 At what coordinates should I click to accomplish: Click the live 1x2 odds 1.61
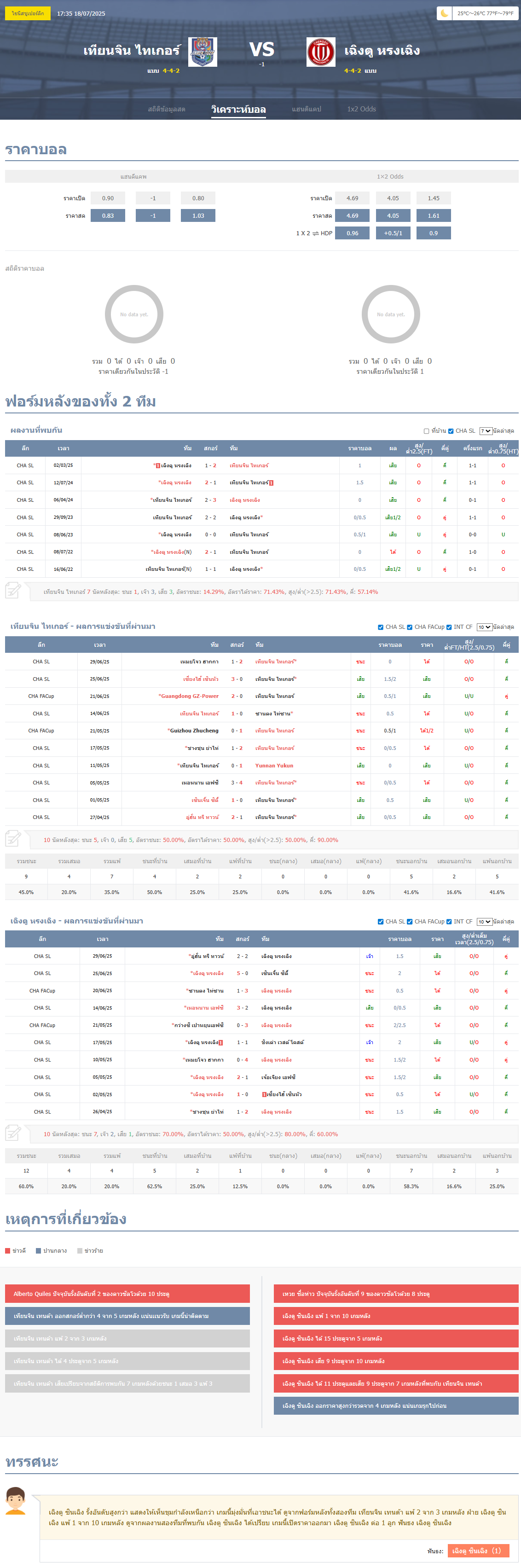tap(434, 215)
